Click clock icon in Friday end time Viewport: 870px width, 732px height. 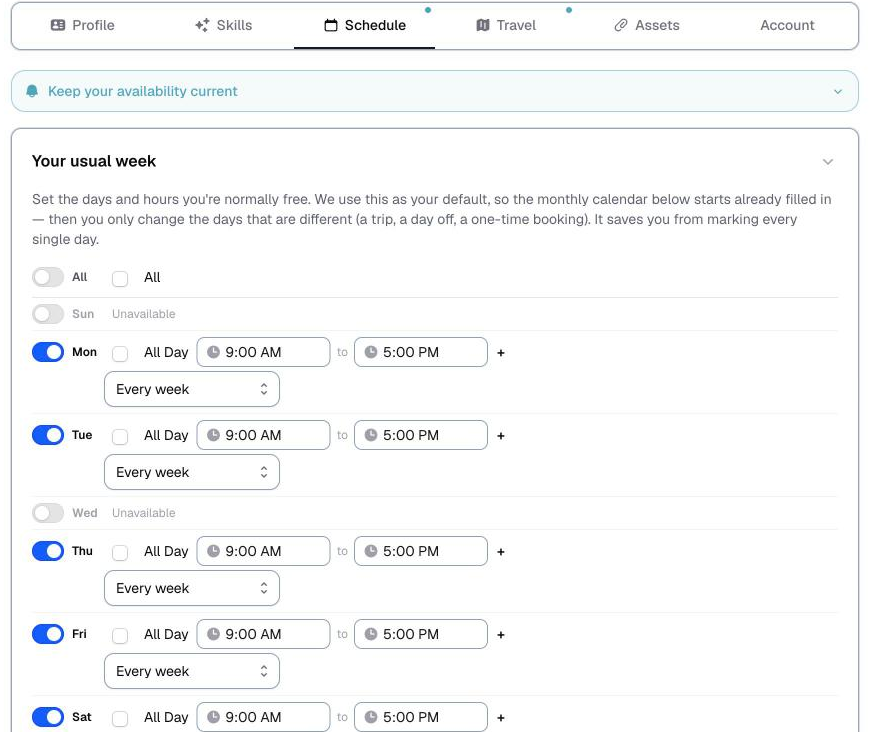(x=371, y=634)
